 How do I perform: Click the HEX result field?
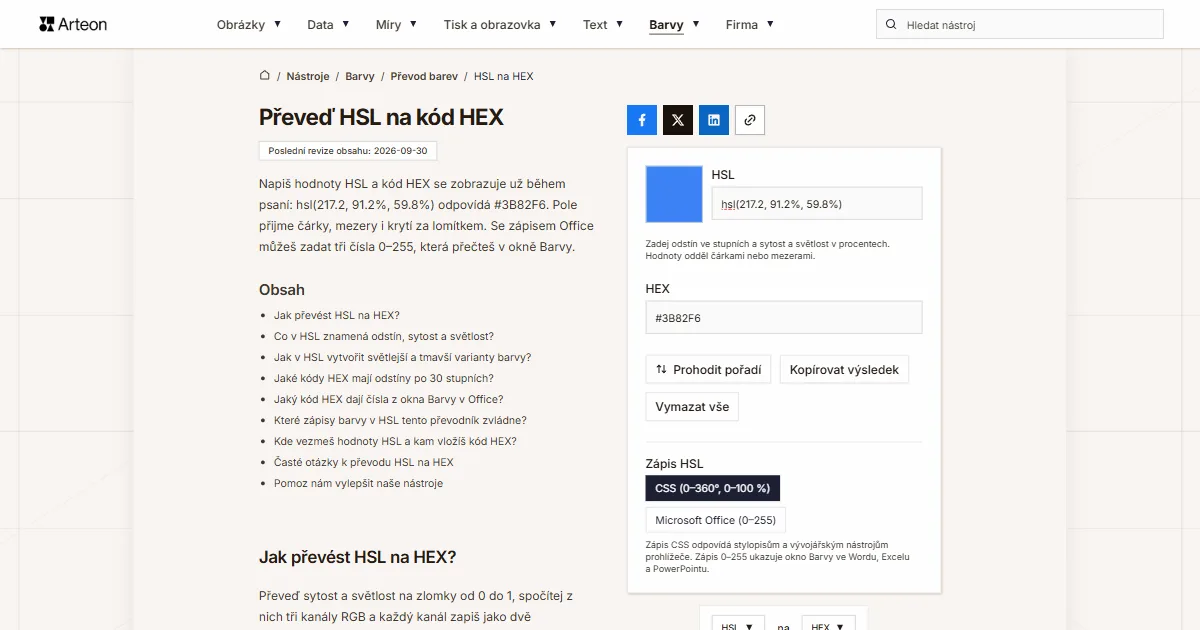784,318
